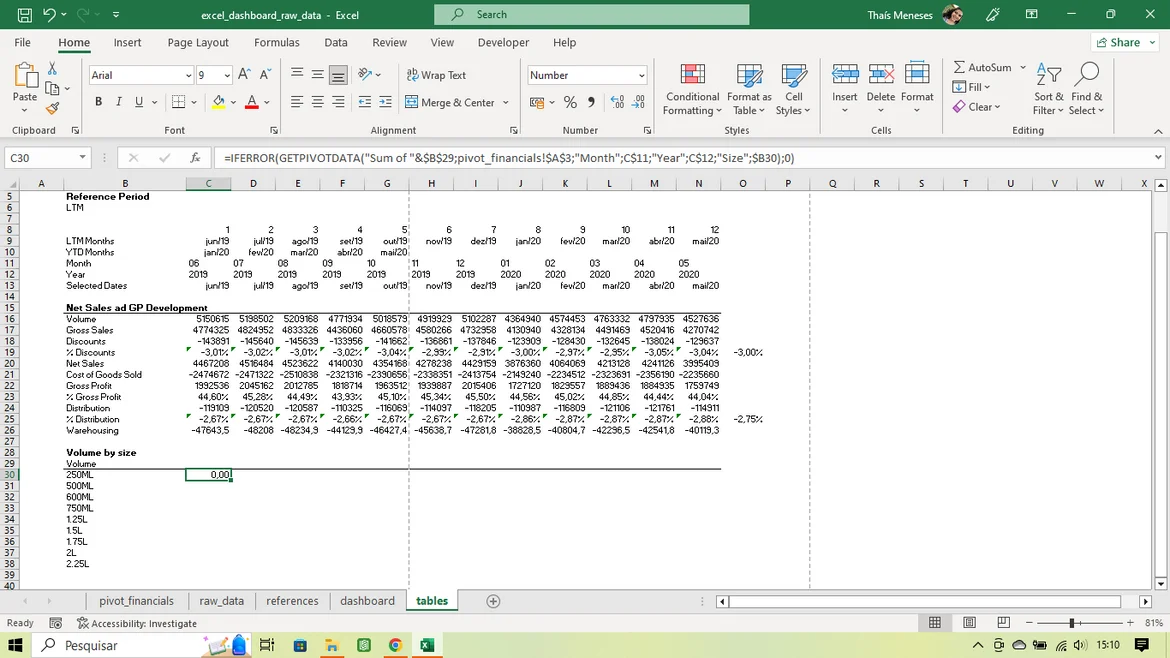
Task: Click the Insert Function fx icon
Action: tap(196, 158)
